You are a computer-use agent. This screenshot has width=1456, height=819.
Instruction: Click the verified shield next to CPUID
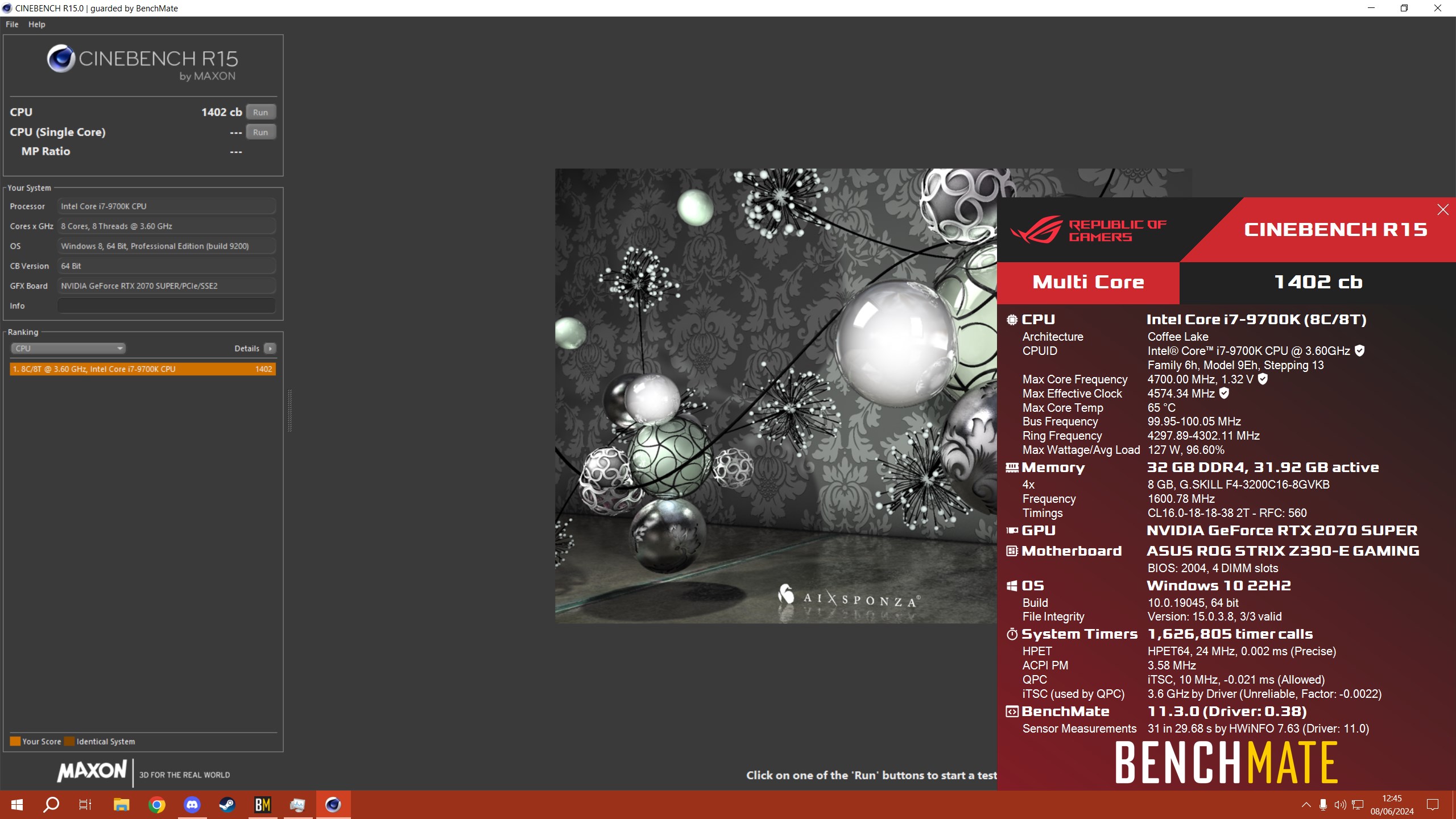point(1360,351)
